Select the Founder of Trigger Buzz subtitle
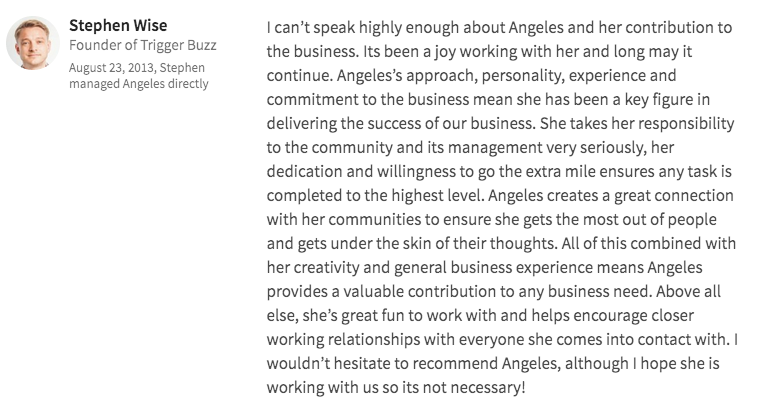765x413 pixels. [x=142, y=45]
